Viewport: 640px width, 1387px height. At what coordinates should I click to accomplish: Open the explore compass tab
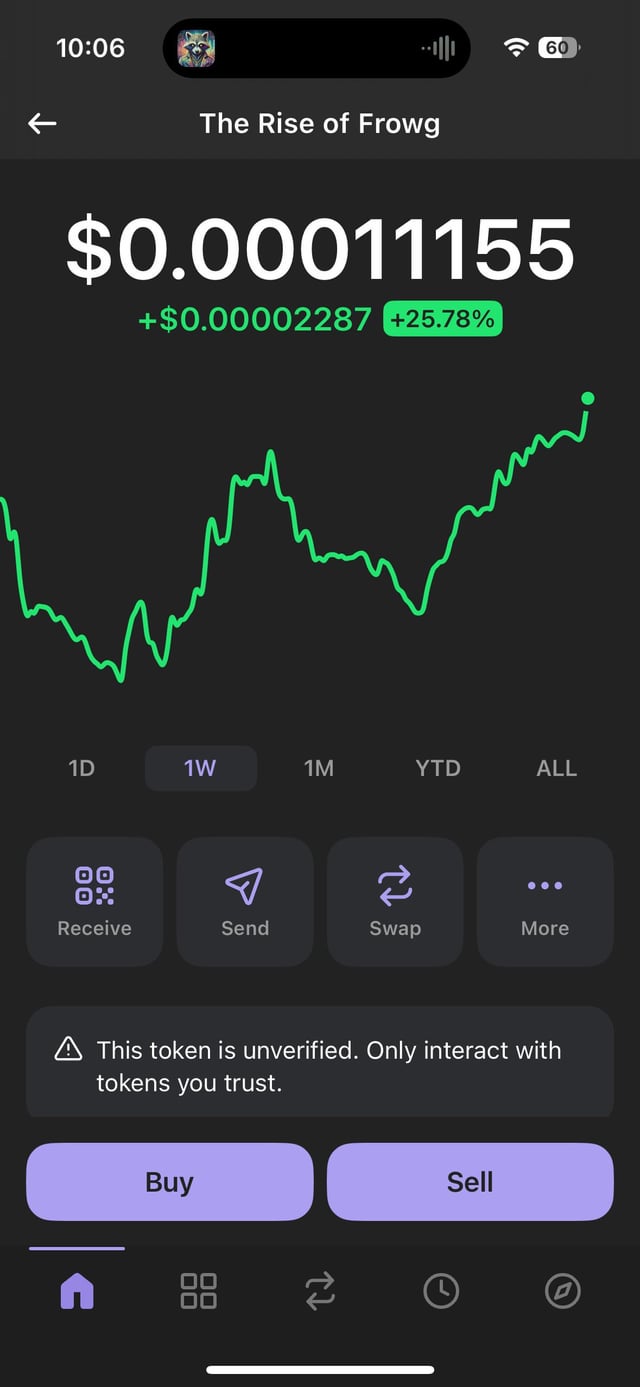562,1291
